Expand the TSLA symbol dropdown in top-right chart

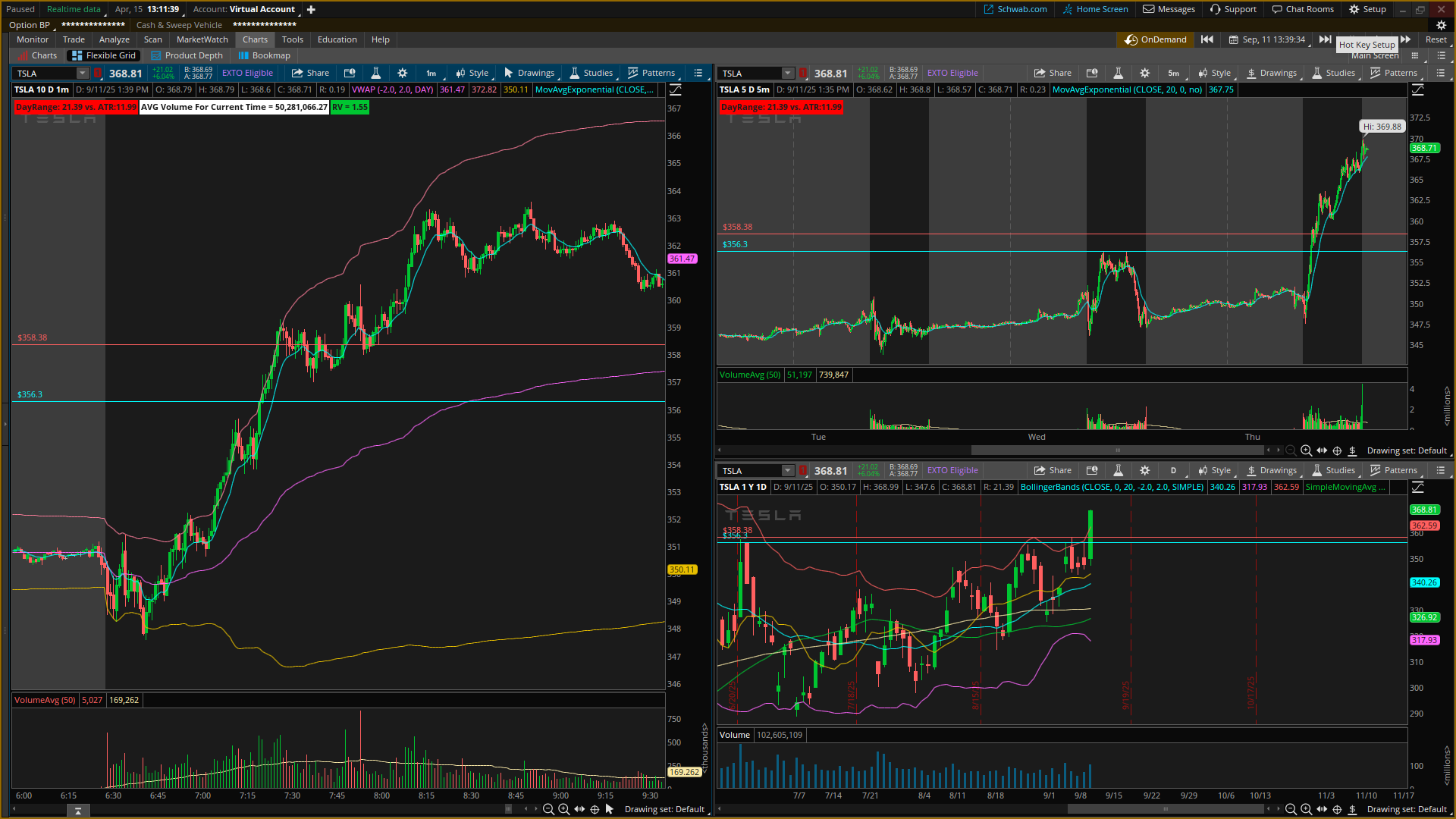coord(788,74)
